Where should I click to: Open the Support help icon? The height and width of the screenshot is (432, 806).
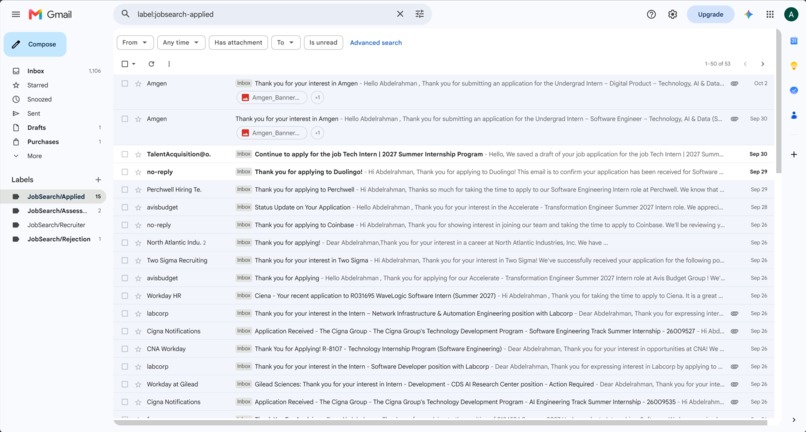click(651, 14)
